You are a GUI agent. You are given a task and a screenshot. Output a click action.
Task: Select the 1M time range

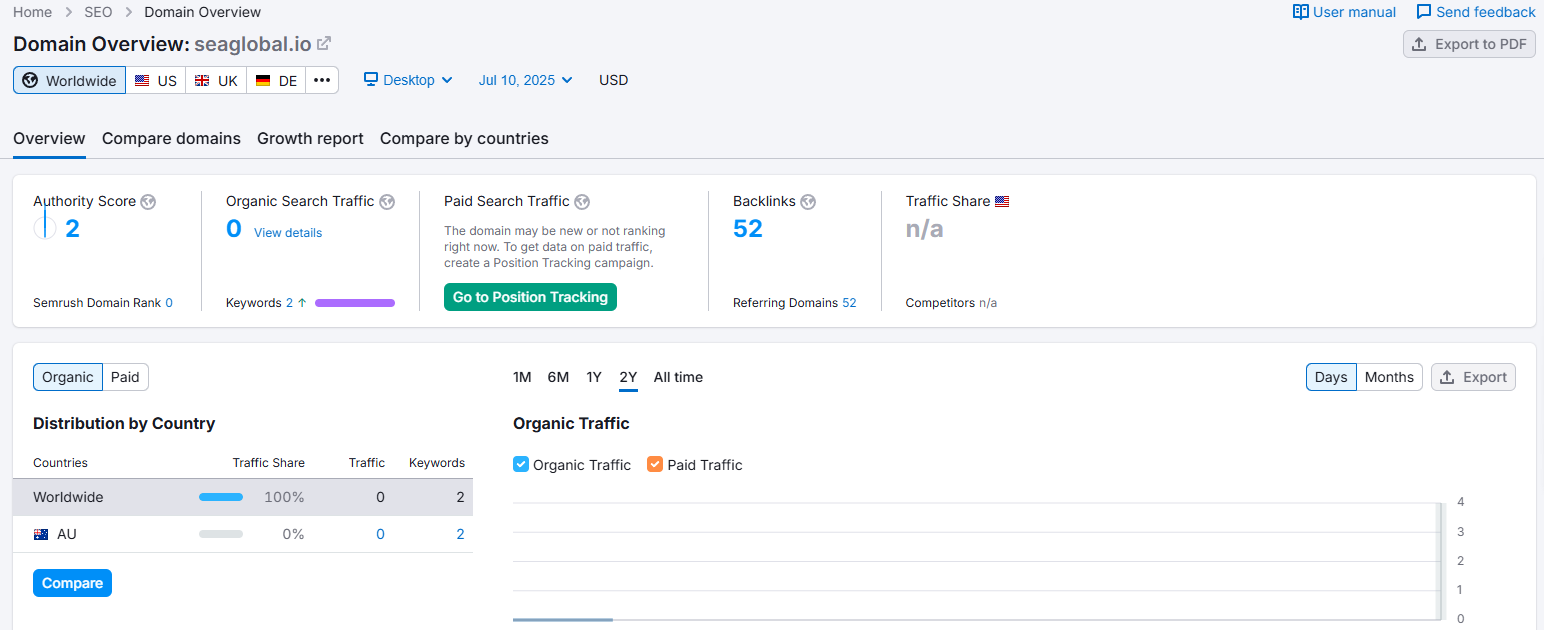522,377
